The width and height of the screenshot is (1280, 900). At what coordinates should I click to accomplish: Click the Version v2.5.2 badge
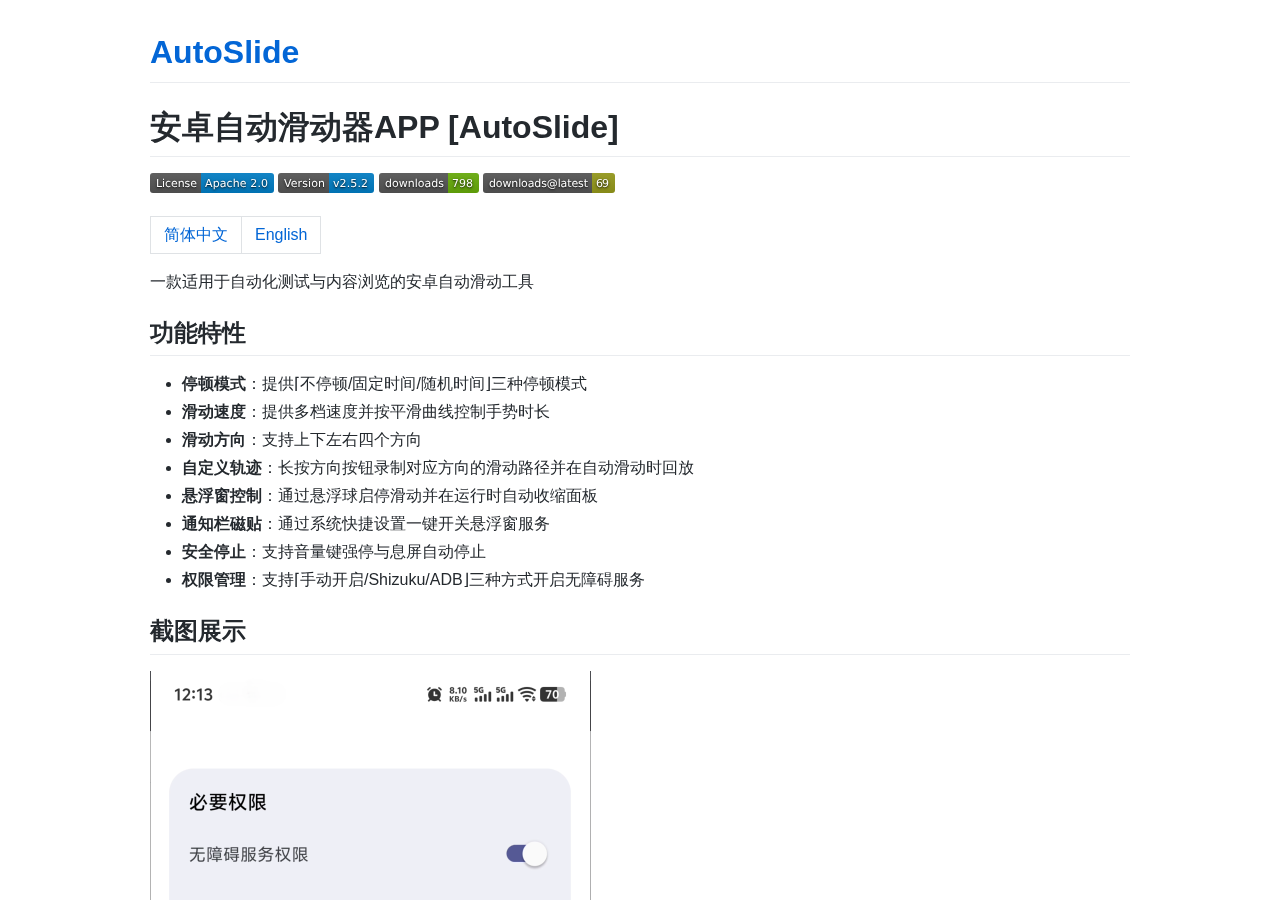click(x=326, y=183)
